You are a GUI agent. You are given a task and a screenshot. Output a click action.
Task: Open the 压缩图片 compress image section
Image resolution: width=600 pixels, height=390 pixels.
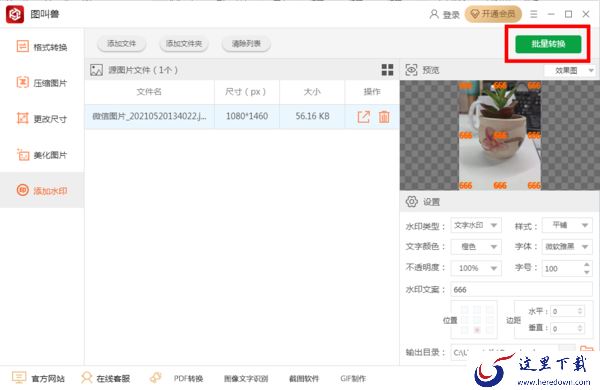42,83
